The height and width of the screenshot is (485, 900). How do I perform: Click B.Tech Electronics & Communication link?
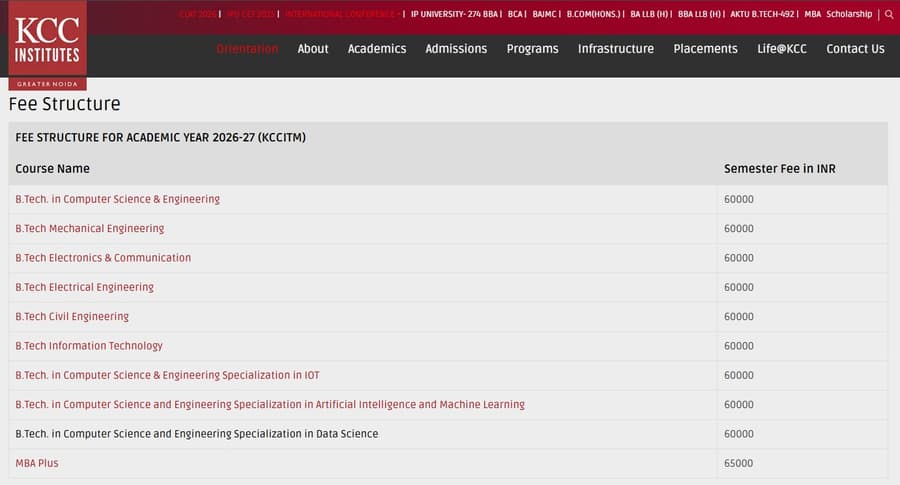103,258
